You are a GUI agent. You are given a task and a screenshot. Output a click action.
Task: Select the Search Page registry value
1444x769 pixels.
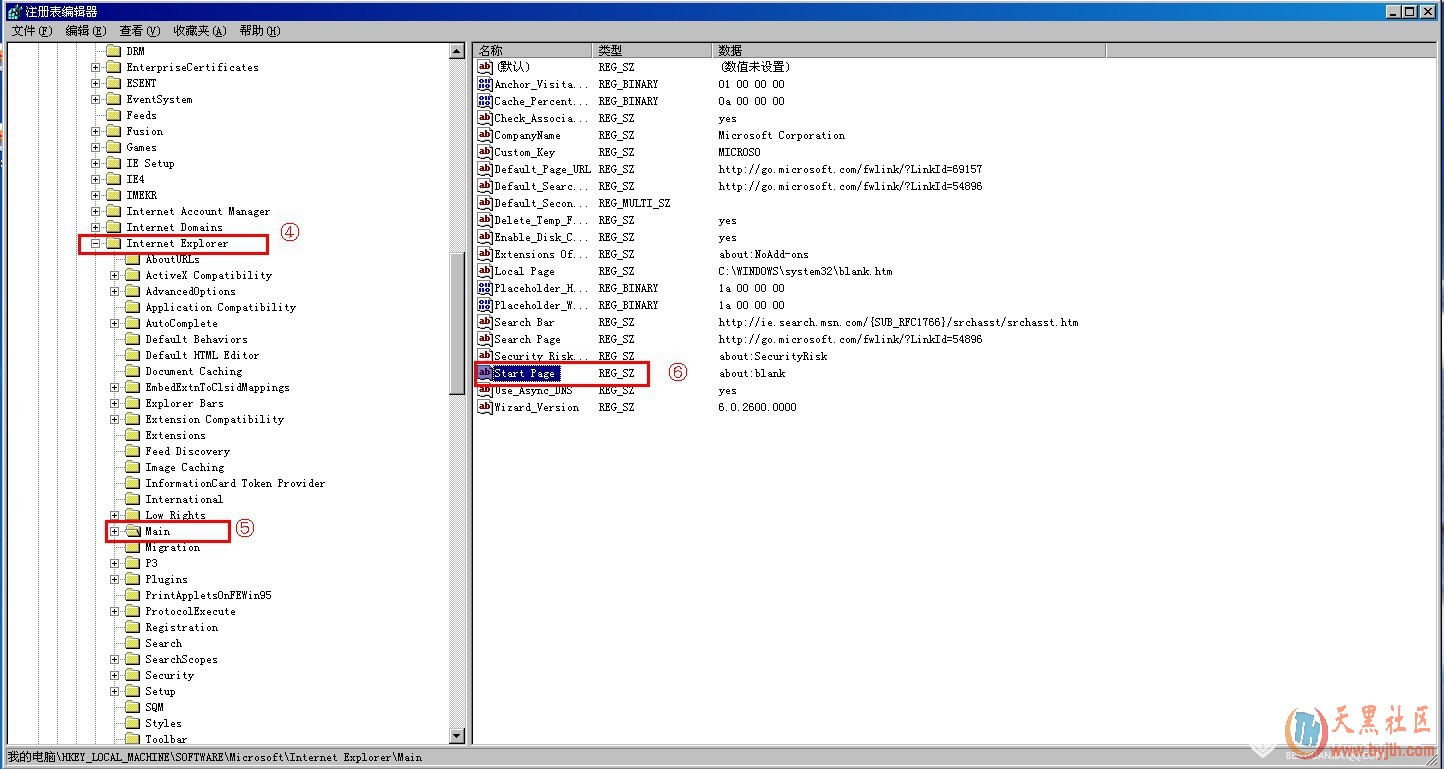tap(527, 339)
